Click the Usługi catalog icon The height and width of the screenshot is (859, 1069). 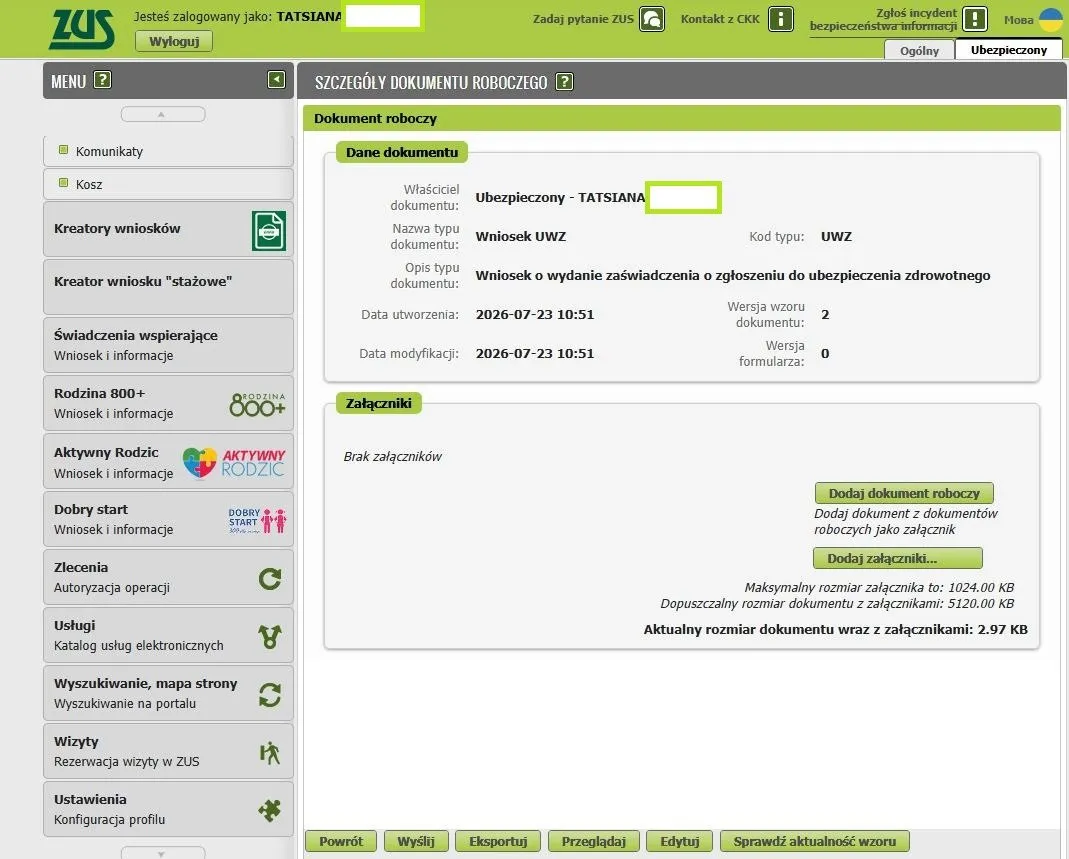(x=270, y=637)
